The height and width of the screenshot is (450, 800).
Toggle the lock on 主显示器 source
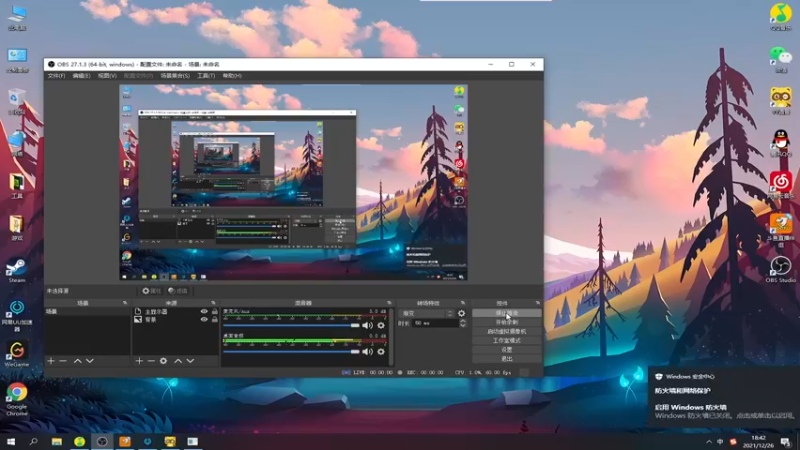pyautogui.click(x=214, y=311)
